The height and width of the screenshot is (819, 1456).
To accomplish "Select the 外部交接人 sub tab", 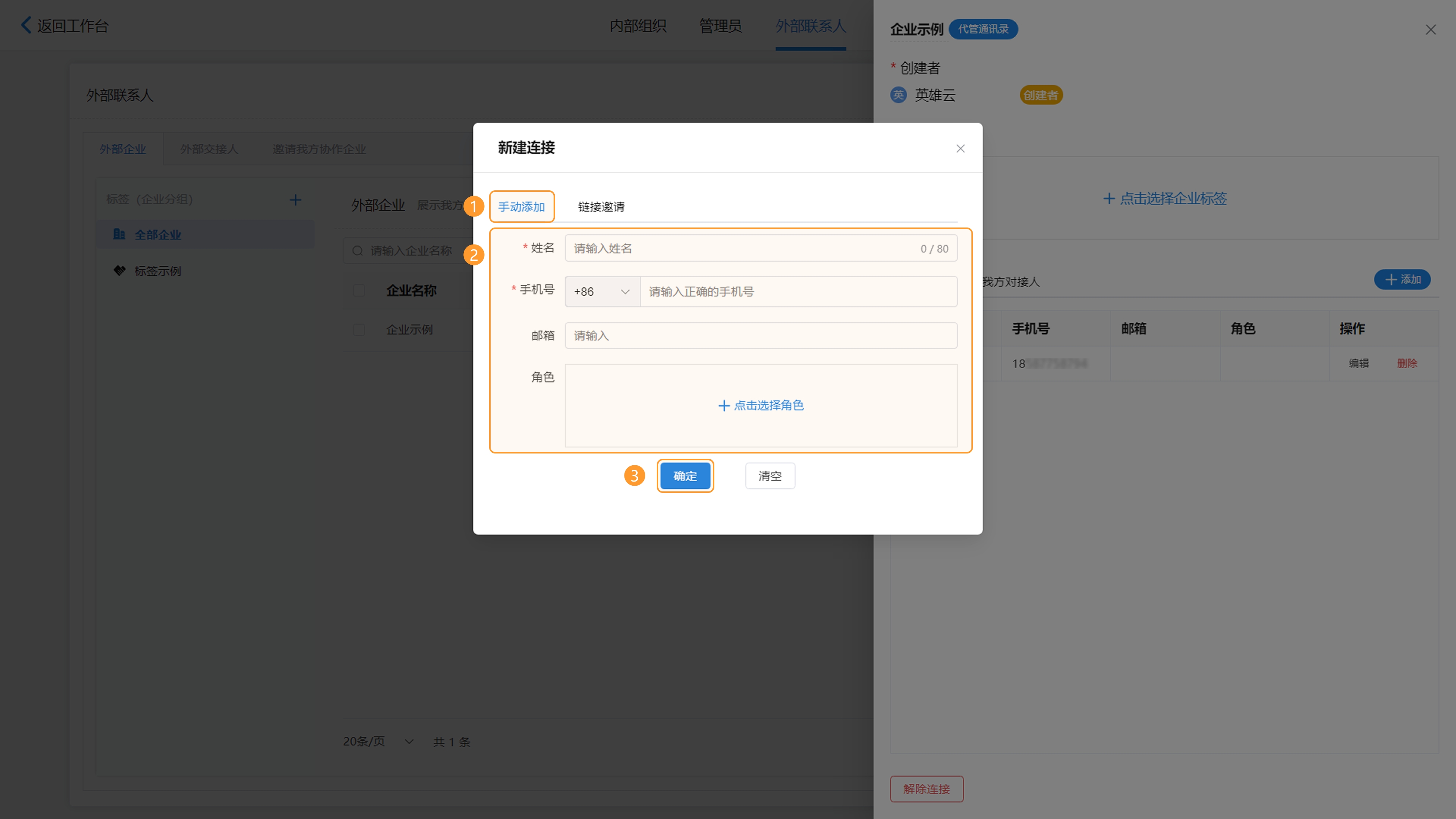I will click(209, 149).
